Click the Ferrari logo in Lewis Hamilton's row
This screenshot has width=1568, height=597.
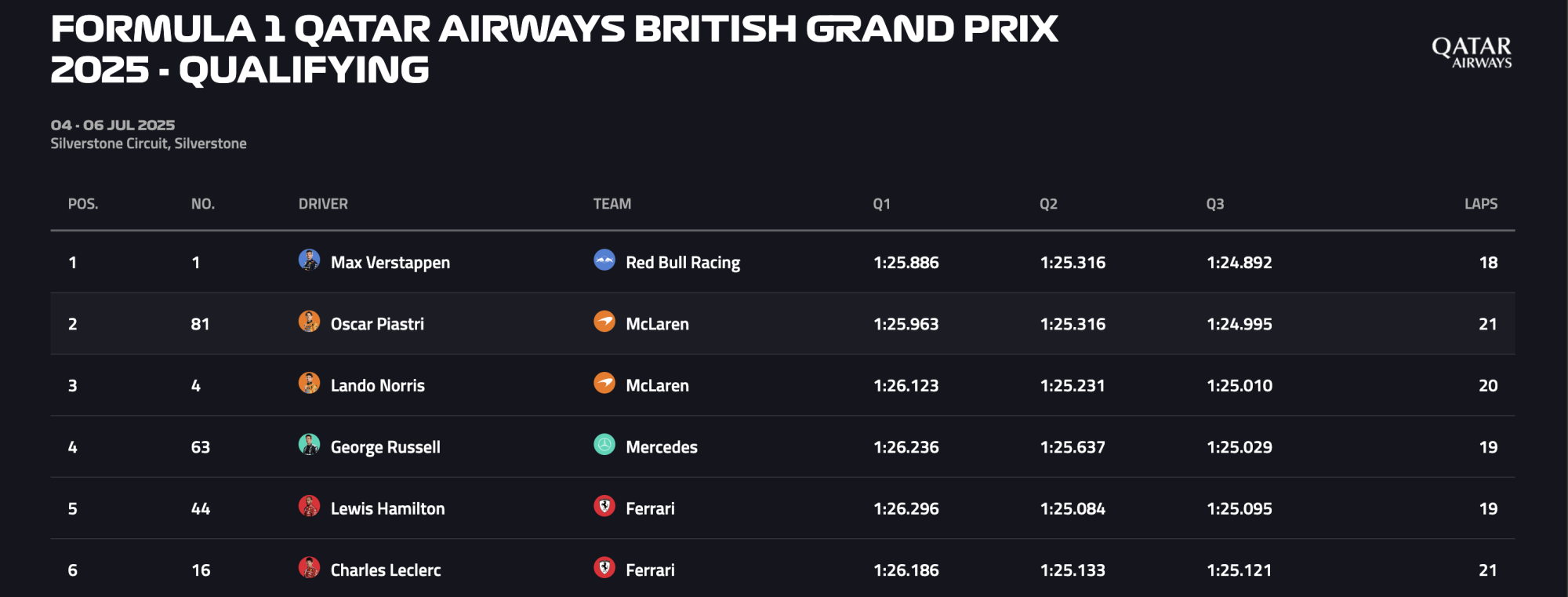tap(604, 506)
